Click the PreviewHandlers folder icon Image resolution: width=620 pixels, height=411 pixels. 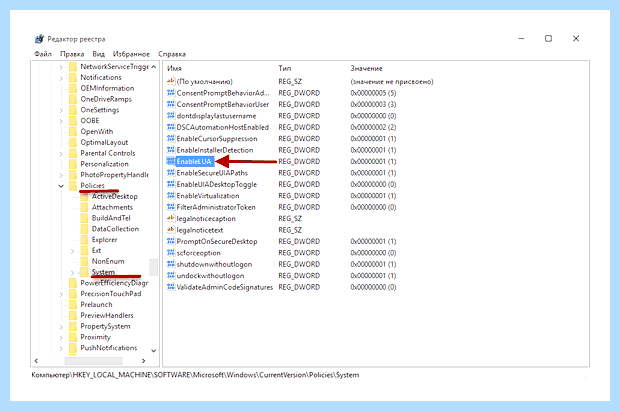point(73,315)
